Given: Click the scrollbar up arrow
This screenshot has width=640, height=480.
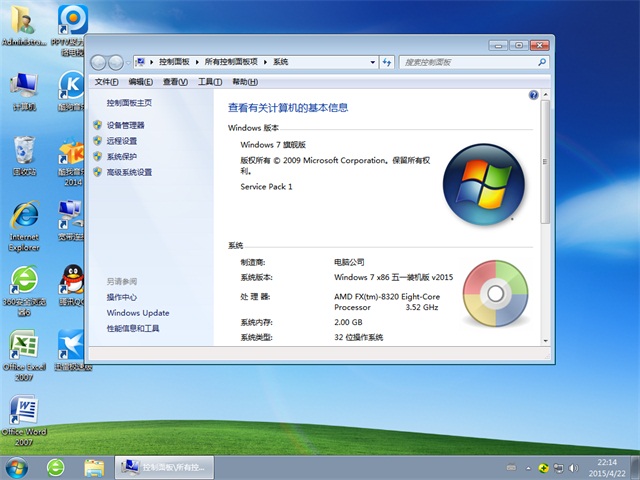Looking at the screenshot, I should coord(545,95).
